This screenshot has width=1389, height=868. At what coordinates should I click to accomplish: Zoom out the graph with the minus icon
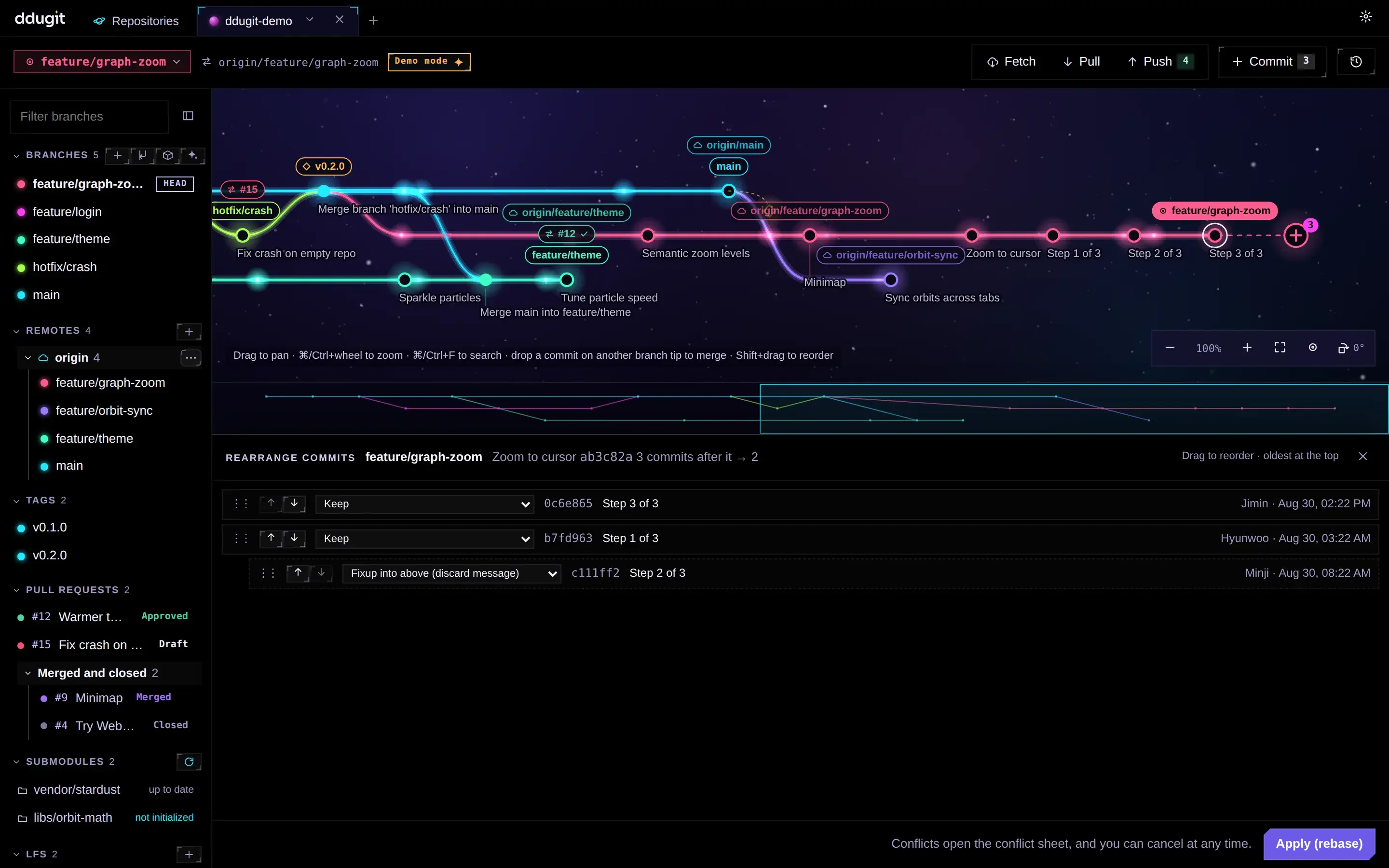(x=1170, y=348)
